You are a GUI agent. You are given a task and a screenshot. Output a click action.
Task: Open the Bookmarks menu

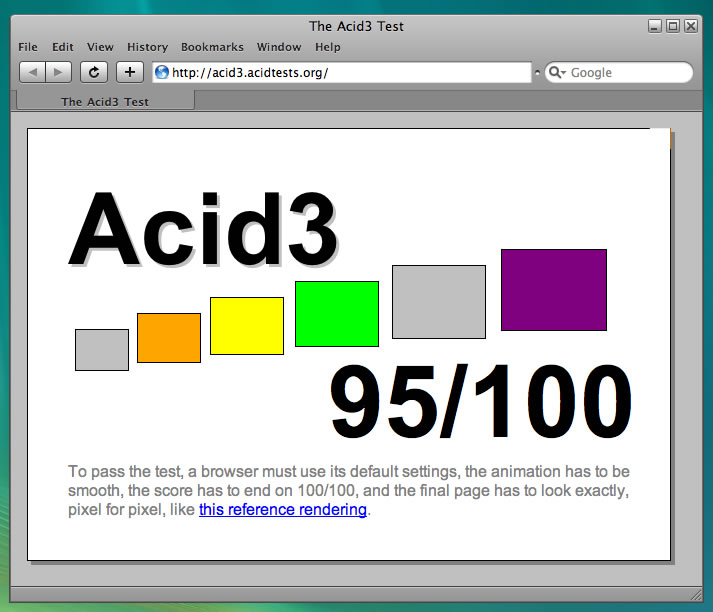coord(212,47)
